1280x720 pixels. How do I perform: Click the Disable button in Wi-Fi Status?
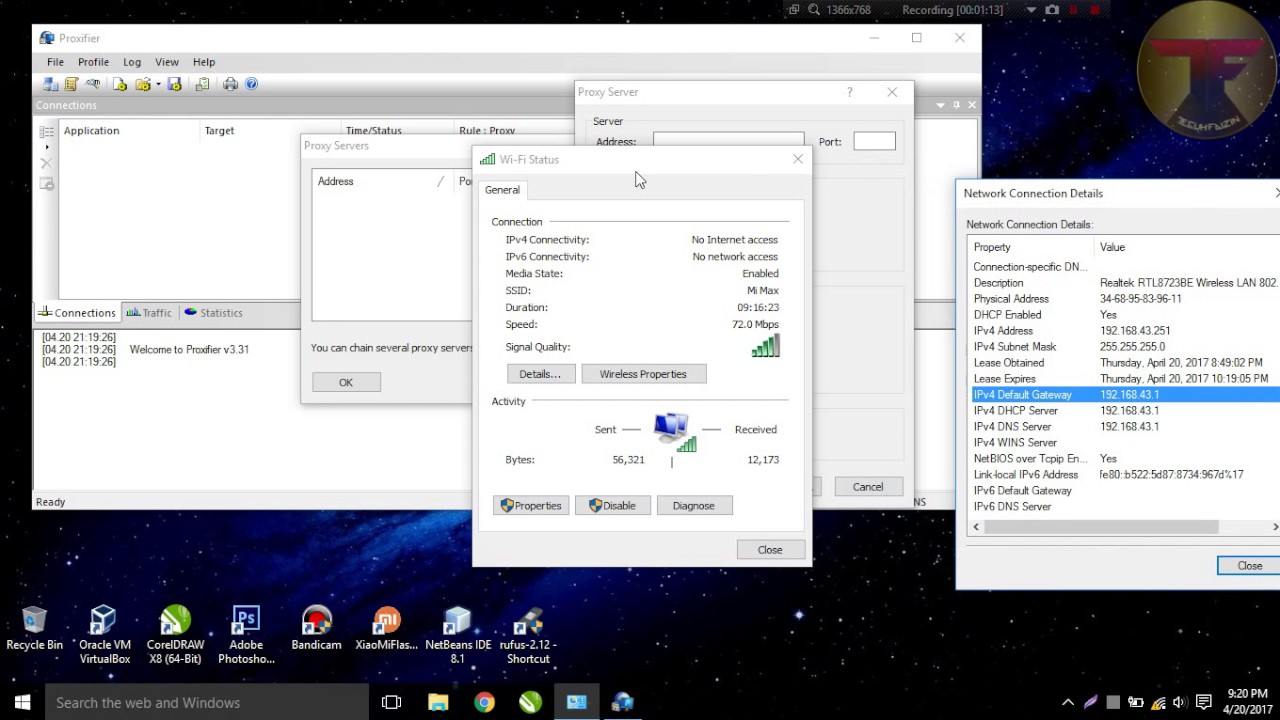coord(612,506)
